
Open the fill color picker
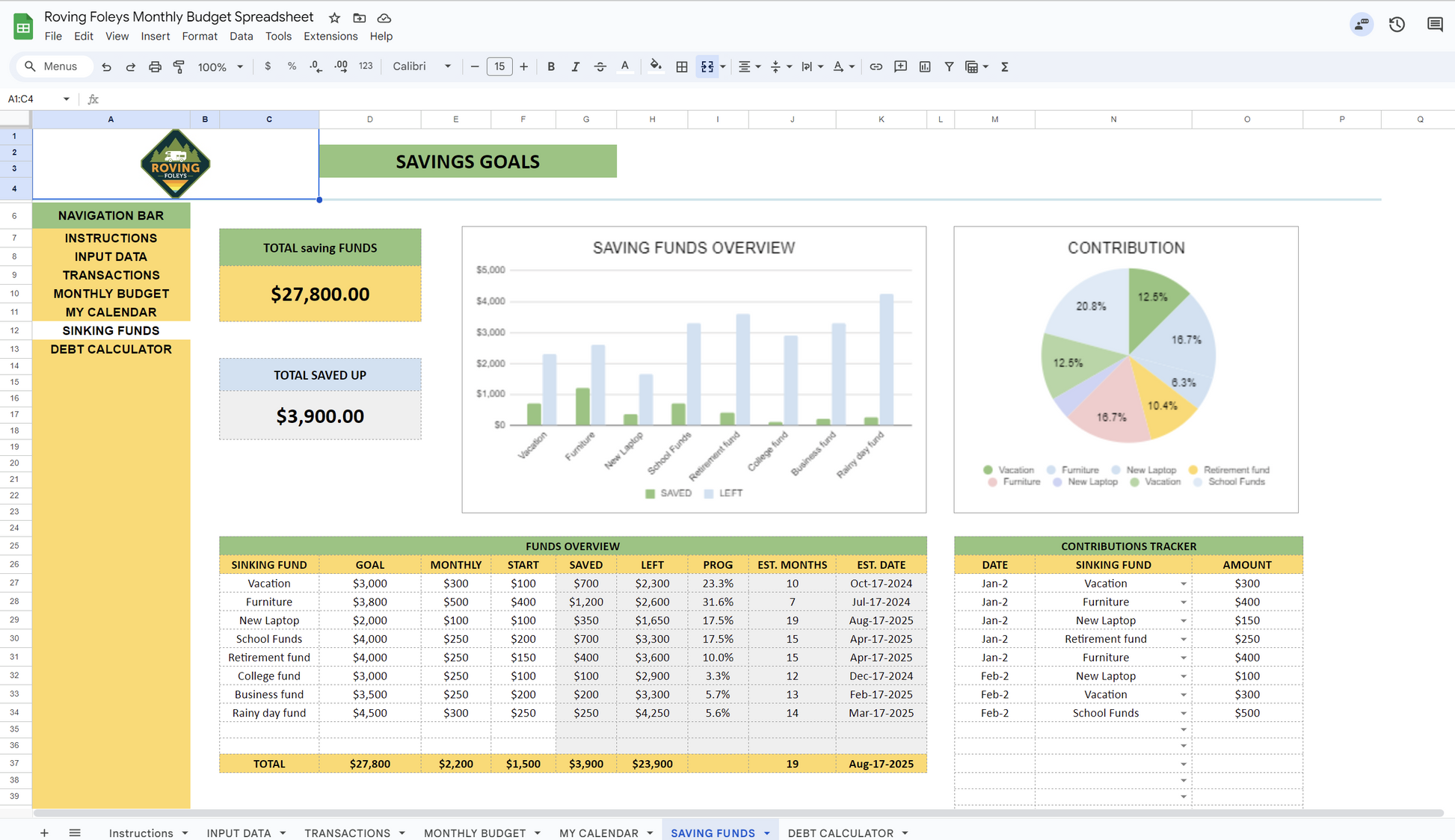(x=656, y=67)
